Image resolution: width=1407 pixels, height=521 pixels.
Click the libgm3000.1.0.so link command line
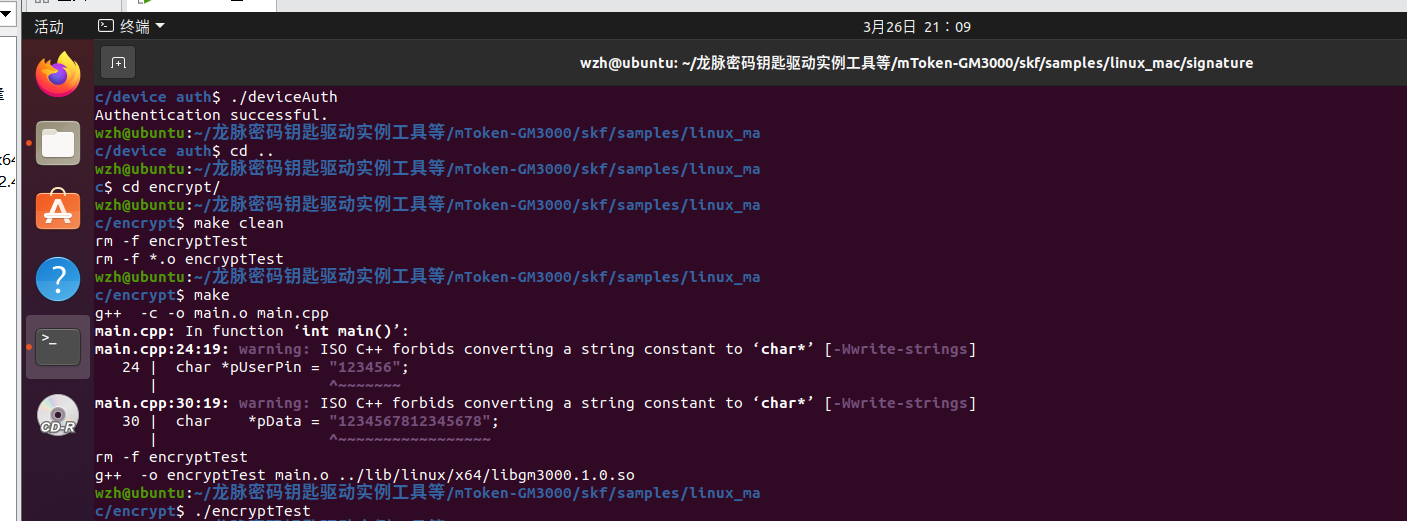[x=364, y=475]
